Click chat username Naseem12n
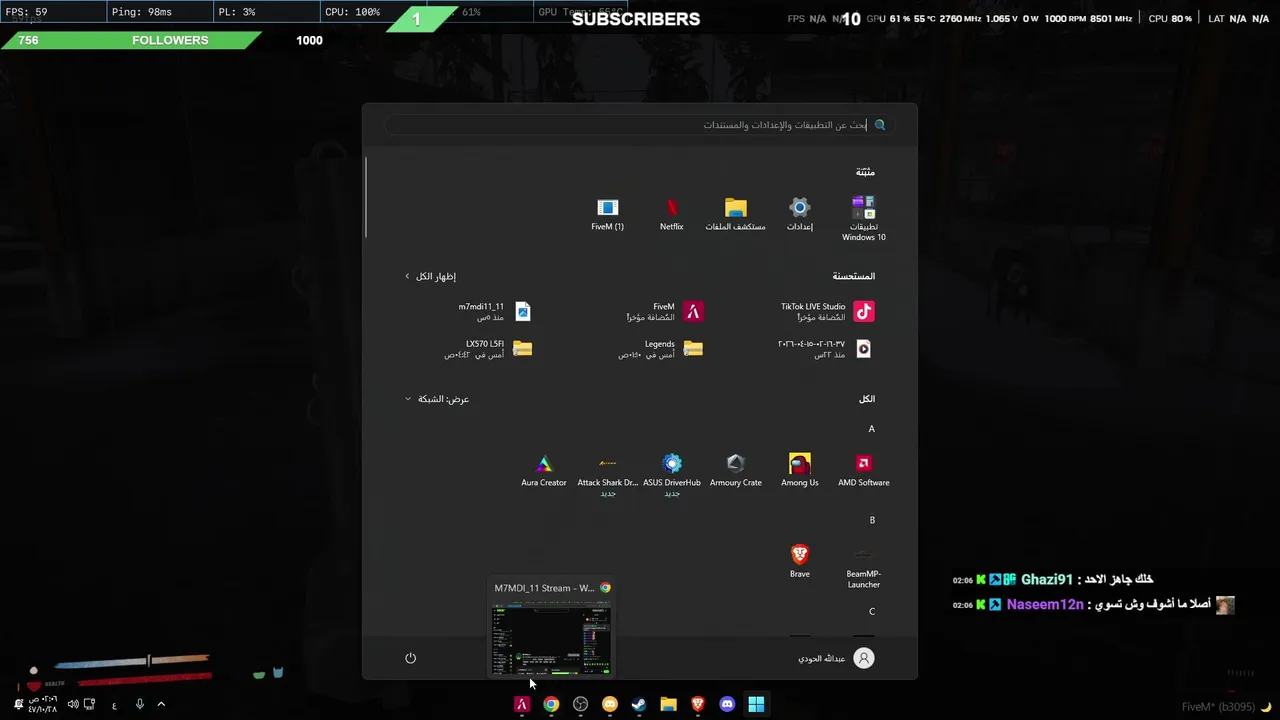 coord(1045,605)
